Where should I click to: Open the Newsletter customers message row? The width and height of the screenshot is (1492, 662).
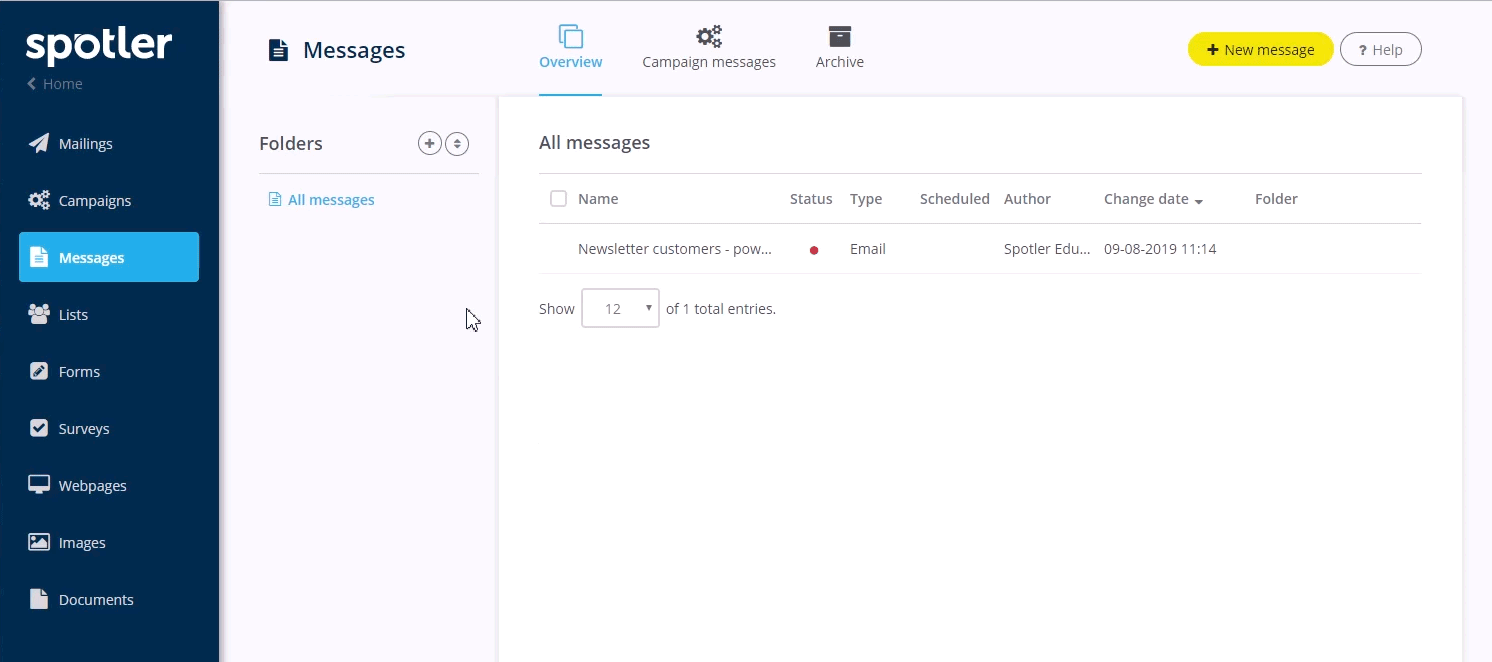click(x=674, y=249)
